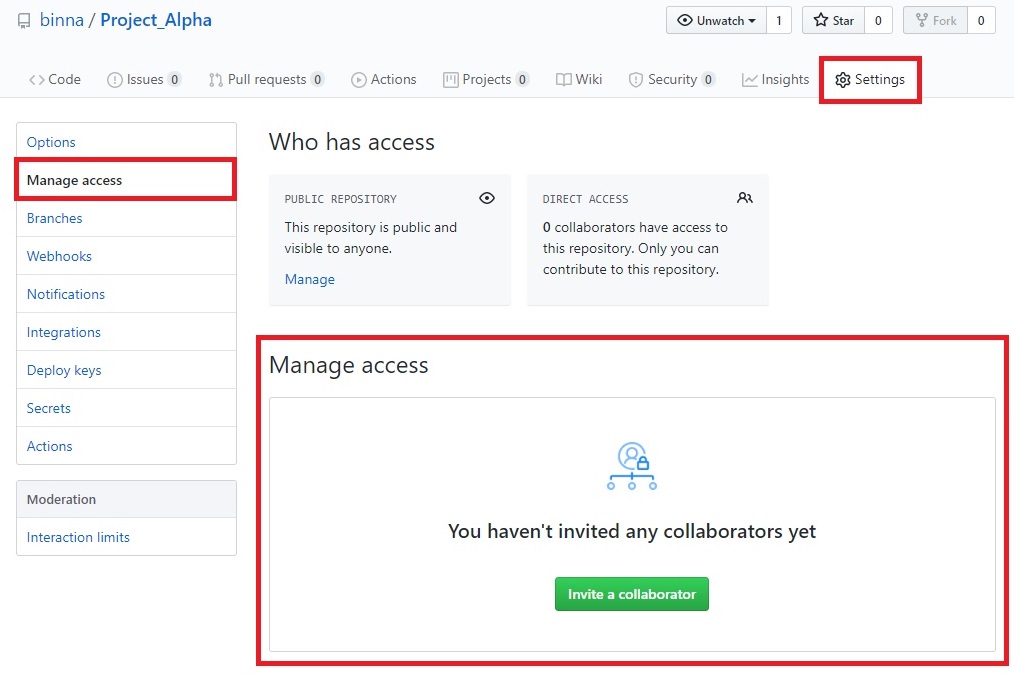1014x677 pixels.
Task: Open the Project_Alpha repository link
Action: pyautogui.click(x=156, y=20)
